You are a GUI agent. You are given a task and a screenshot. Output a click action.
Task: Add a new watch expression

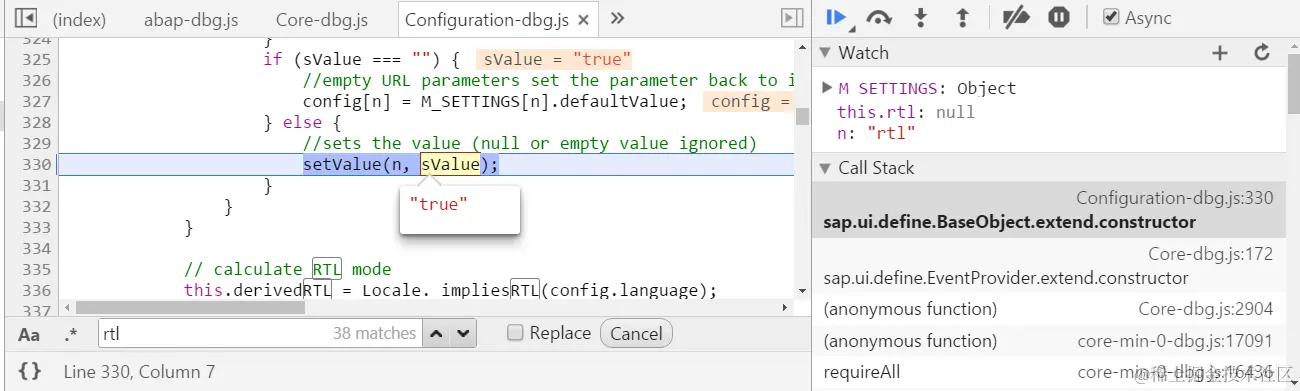coord(1219,53)
